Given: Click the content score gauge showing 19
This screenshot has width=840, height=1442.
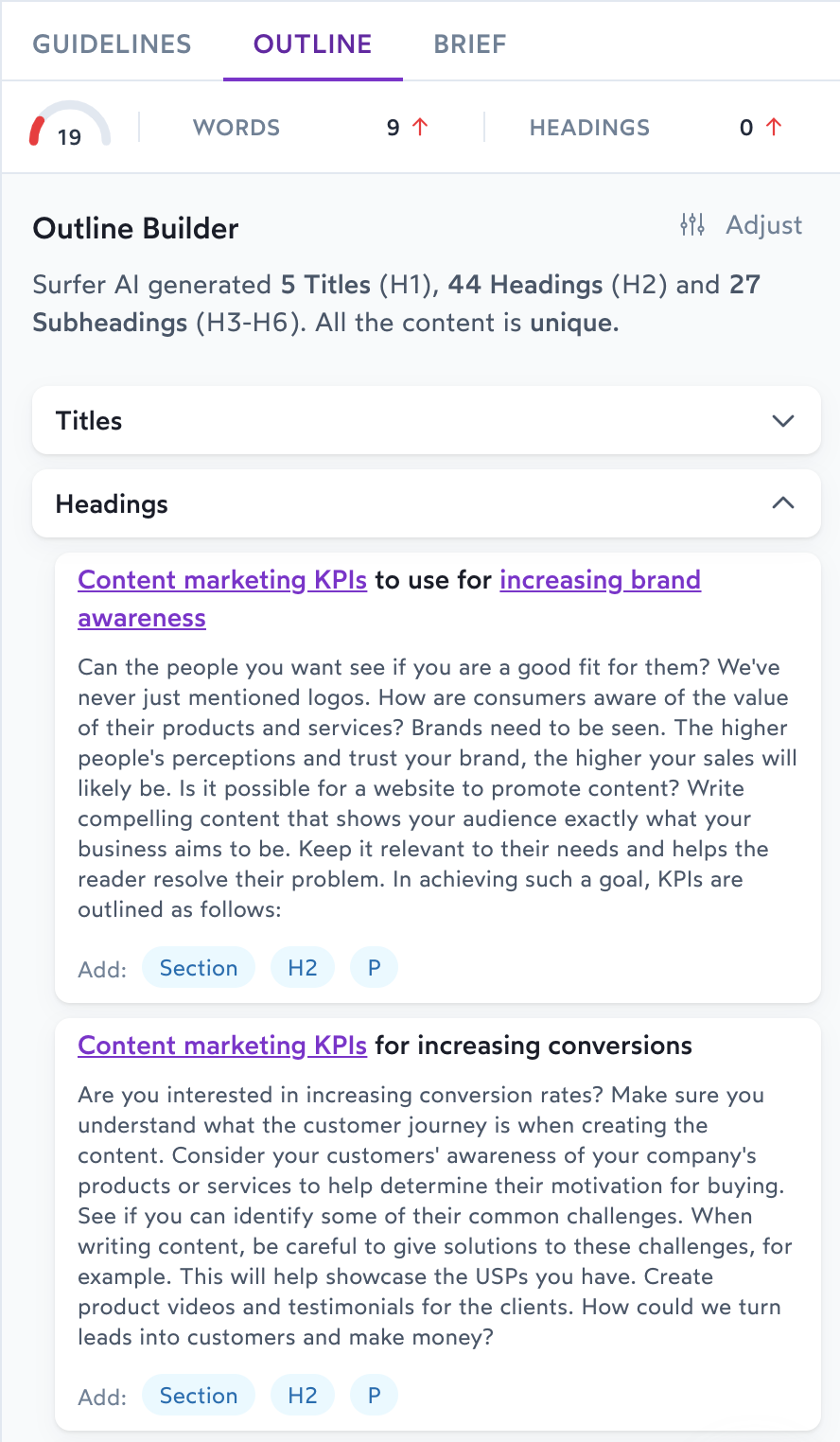Looking at the screenshot, I should (70, 127).
